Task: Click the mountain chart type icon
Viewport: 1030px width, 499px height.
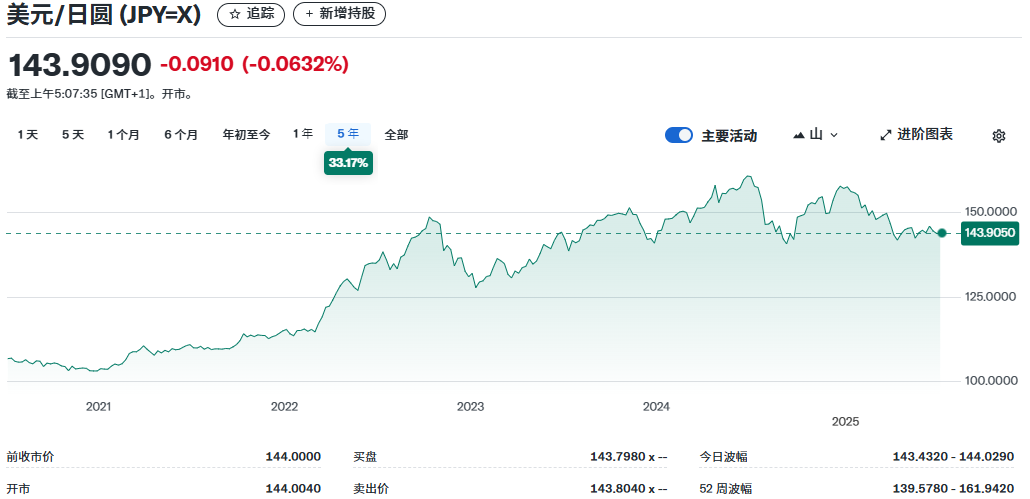Action: 799,135
